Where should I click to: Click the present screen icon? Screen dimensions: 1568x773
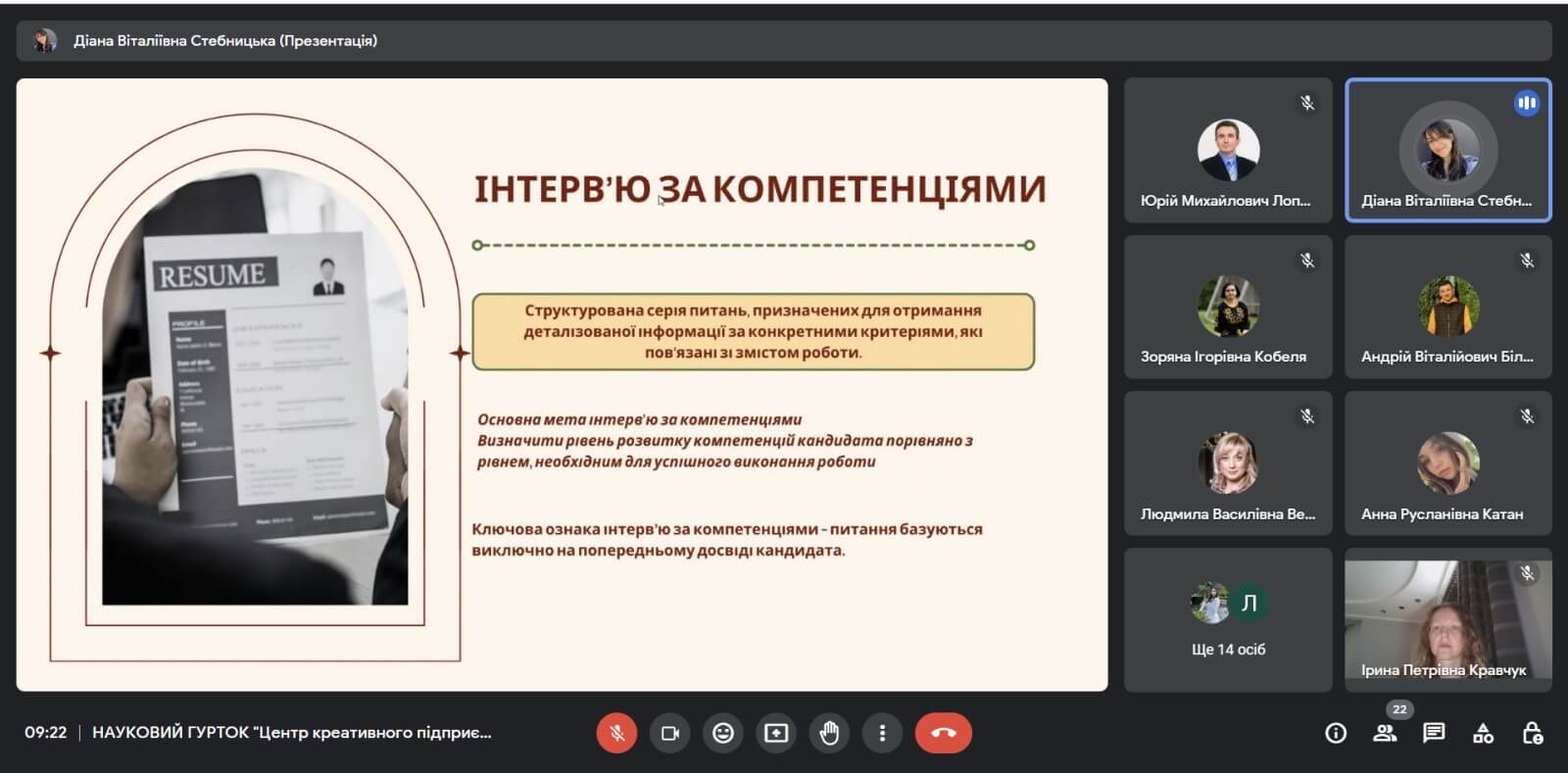tap(776, 733)
